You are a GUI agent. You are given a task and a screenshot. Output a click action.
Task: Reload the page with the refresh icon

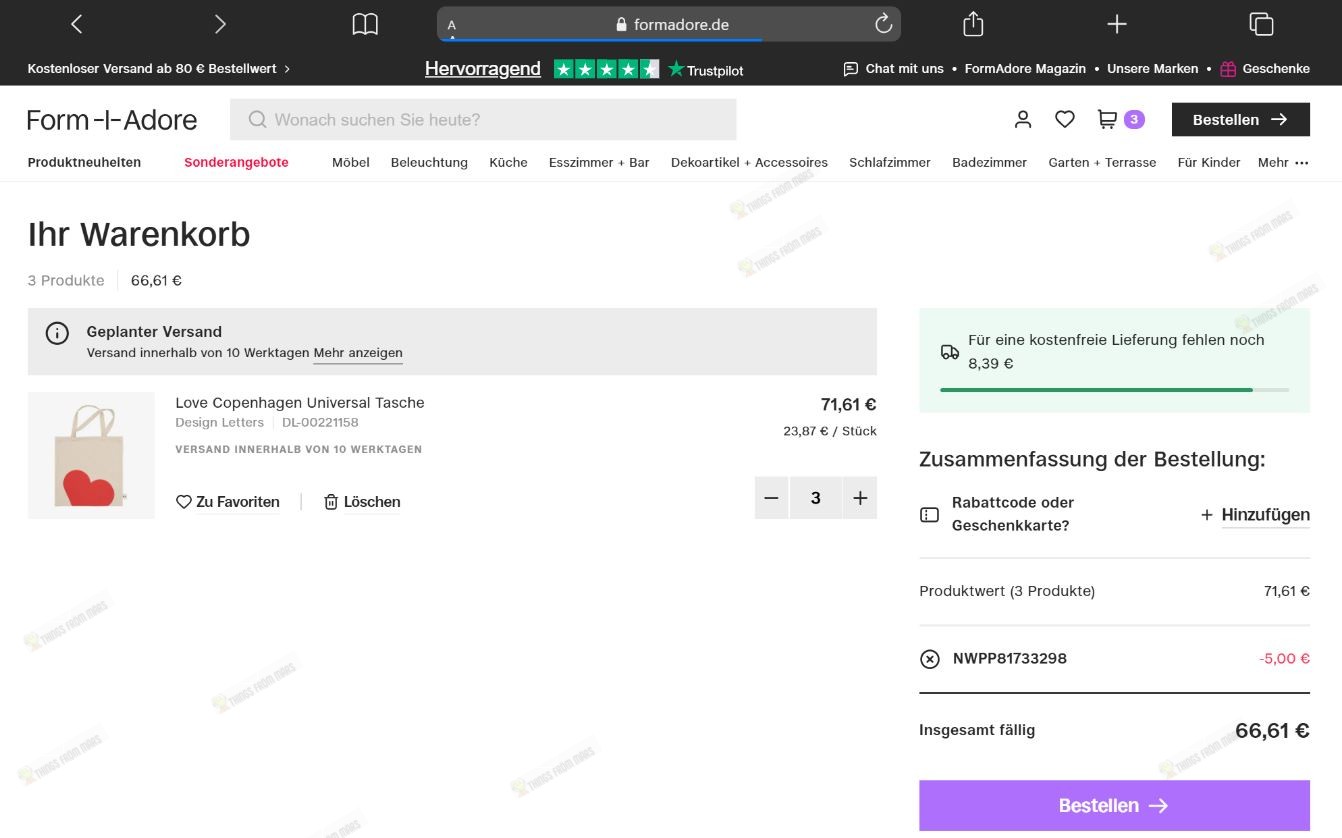[883, 24]
